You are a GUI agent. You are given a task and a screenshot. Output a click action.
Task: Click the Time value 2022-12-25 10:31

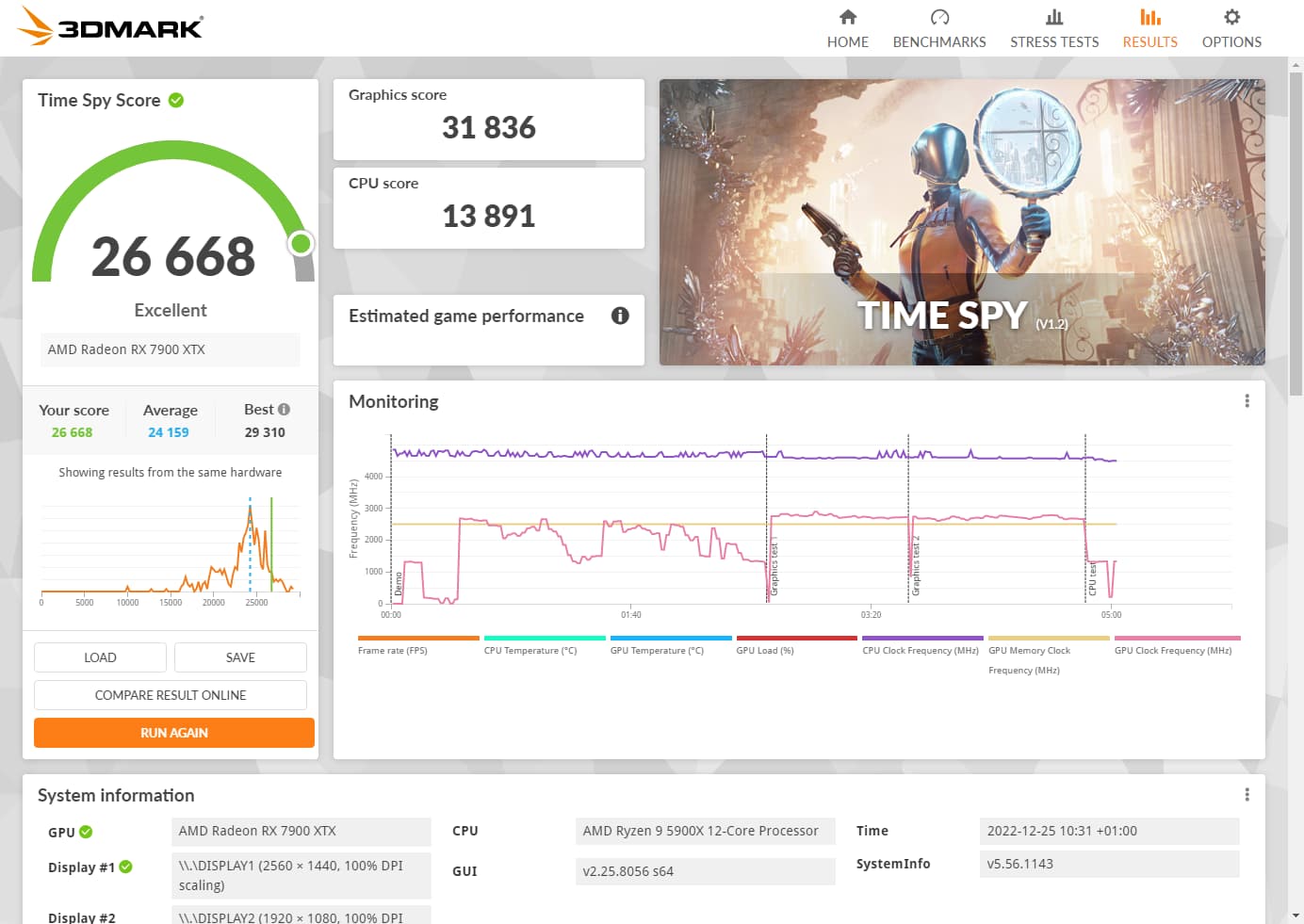pyautogui.click(x=1109, y=831)
